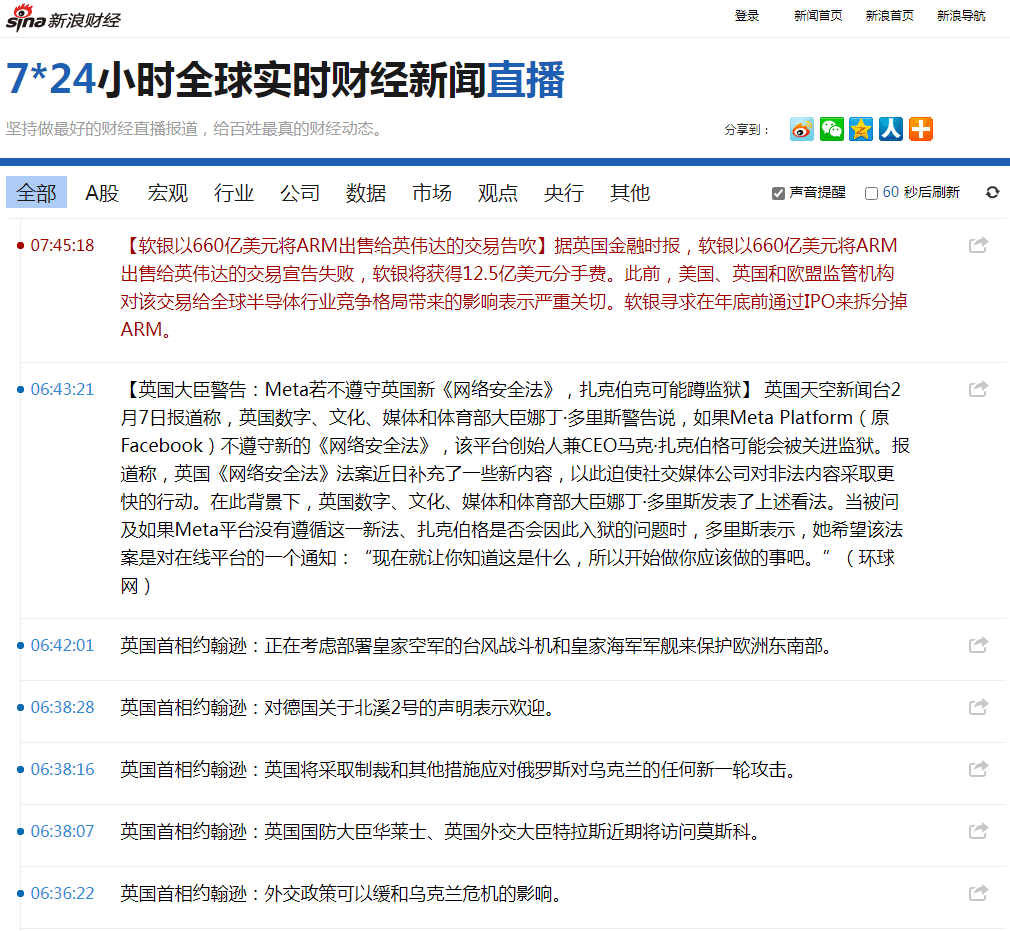Screen dimensions: 1010x931
Task: Share the 06:38:16 sanctions news item
Action: coord(978,769)
